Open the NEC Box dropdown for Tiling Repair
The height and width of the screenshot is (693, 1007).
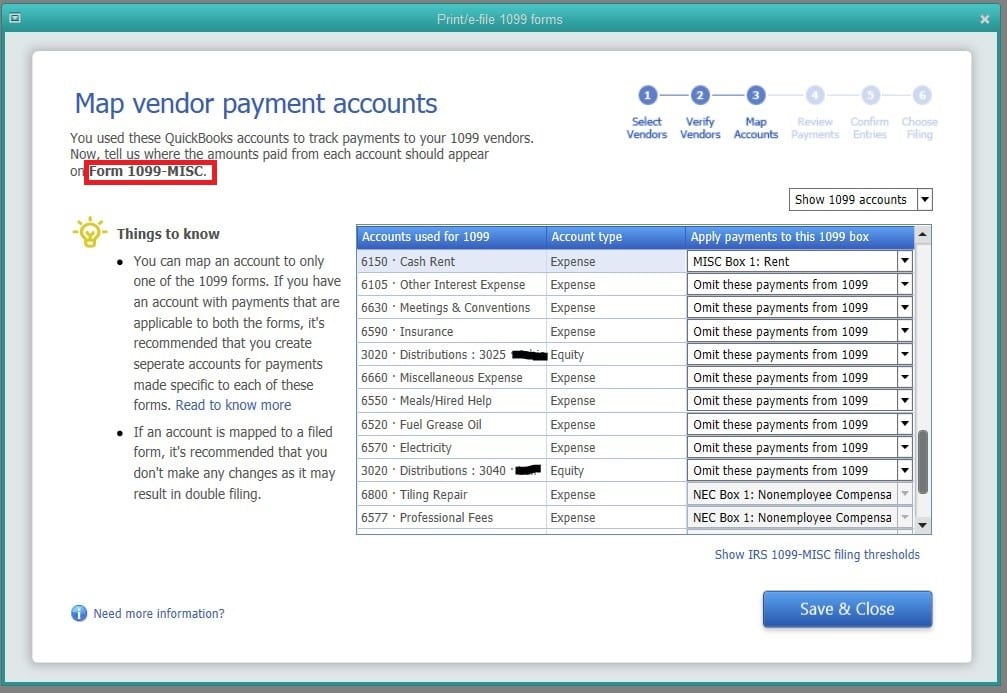point(905,494)
